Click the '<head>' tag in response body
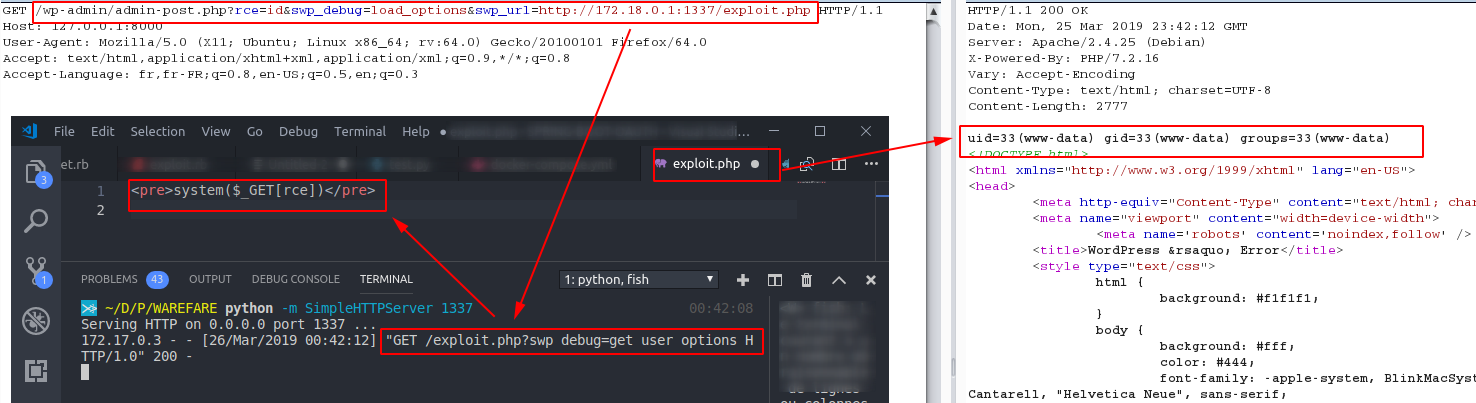1476x403 pixels. coord(991,186)
